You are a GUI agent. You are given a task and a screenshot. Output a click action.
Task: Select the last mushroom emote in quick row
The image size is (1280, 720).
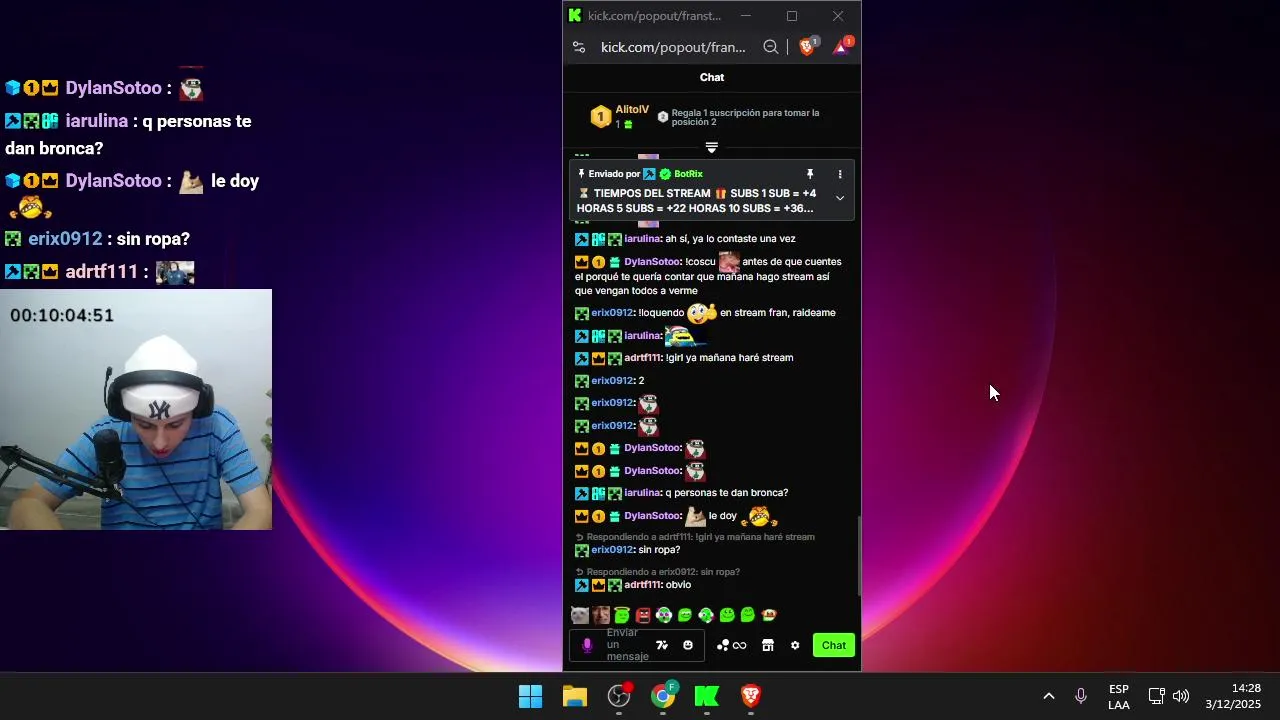point(769,615)
